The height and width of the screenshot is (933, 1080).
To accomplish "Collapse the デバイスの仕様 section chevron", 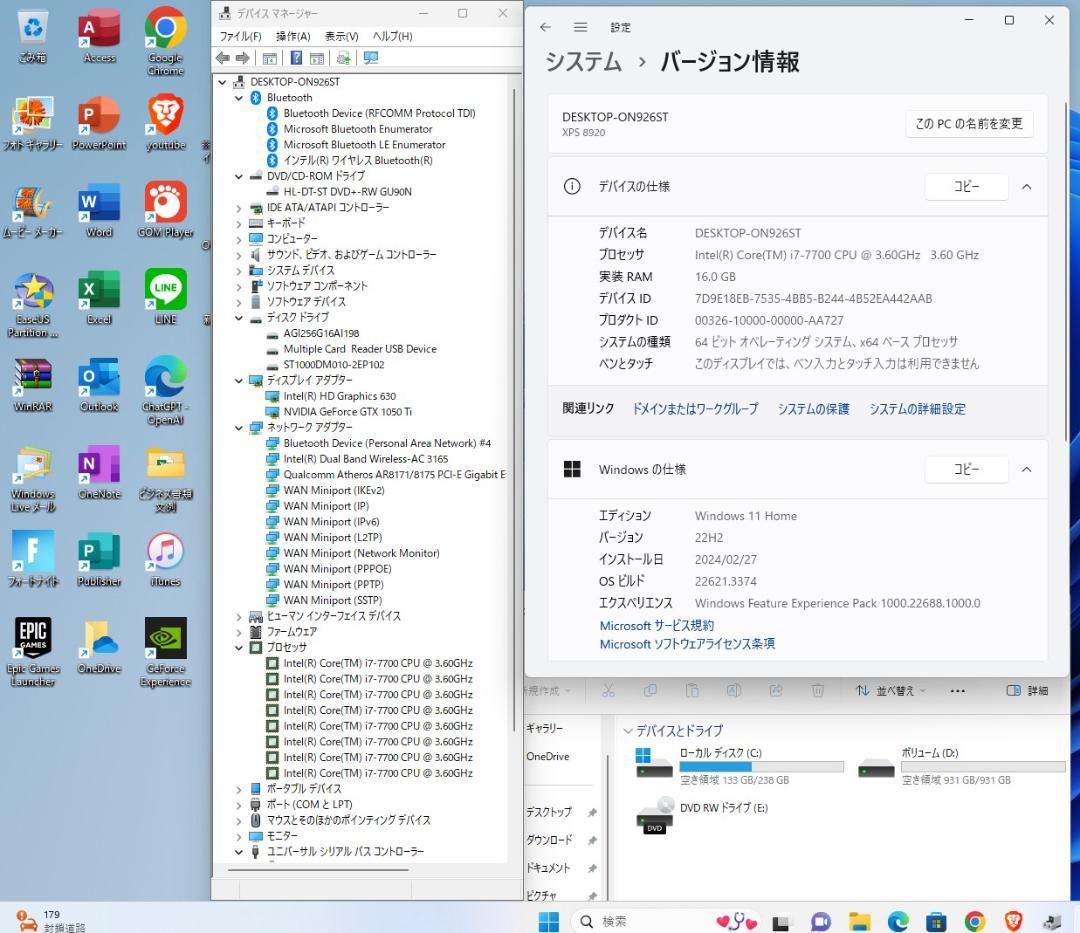I will point(1026,186).
